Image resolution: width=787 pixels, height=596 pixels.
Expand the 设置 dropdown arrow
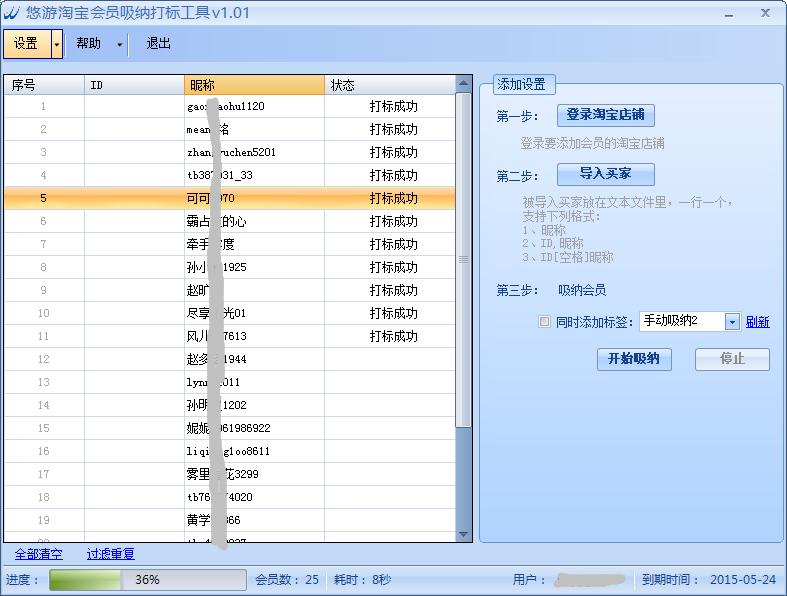pos(57,44)
